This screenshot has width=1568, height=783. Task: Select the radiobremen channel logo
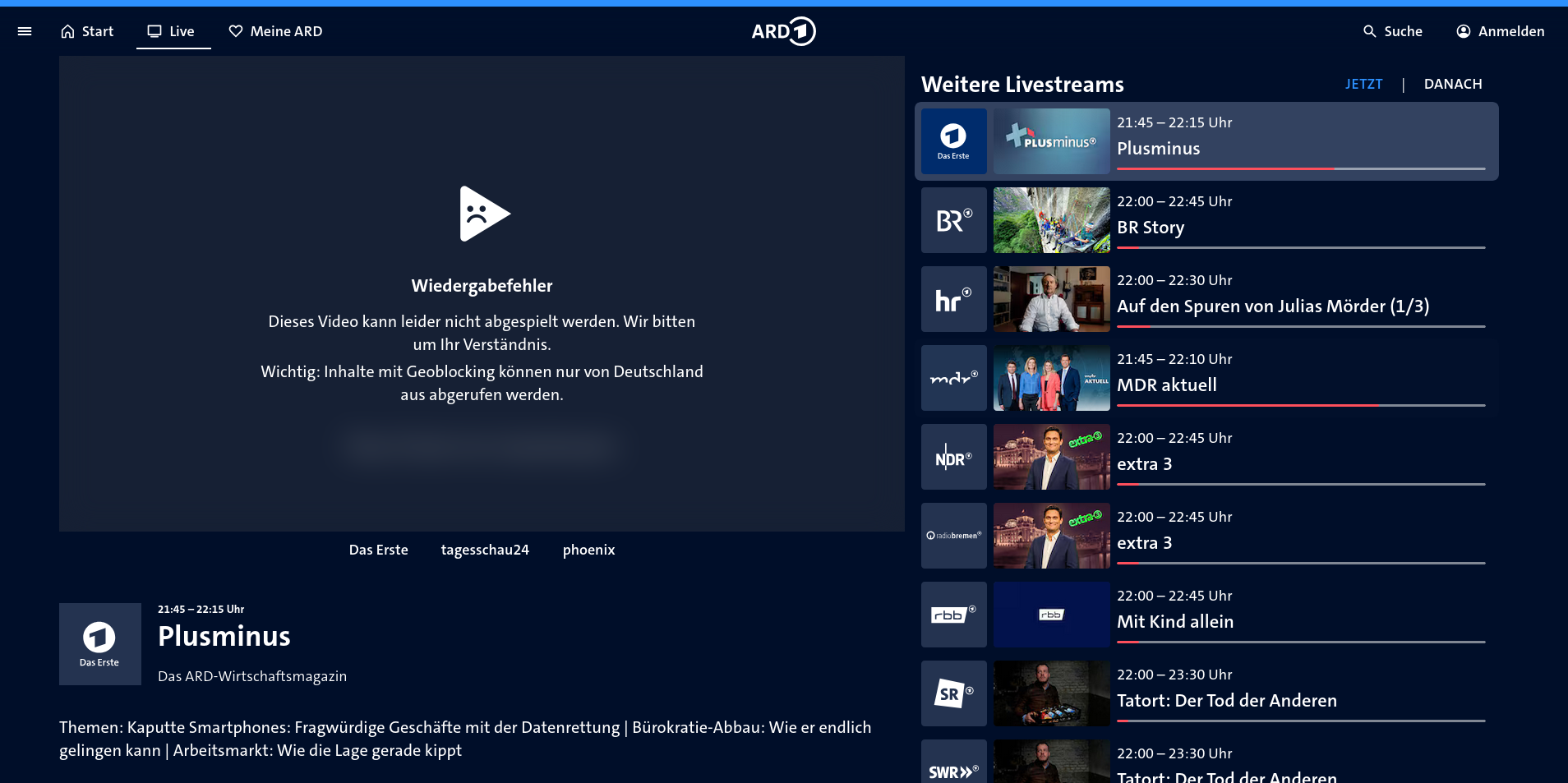(x=954, y=536)
